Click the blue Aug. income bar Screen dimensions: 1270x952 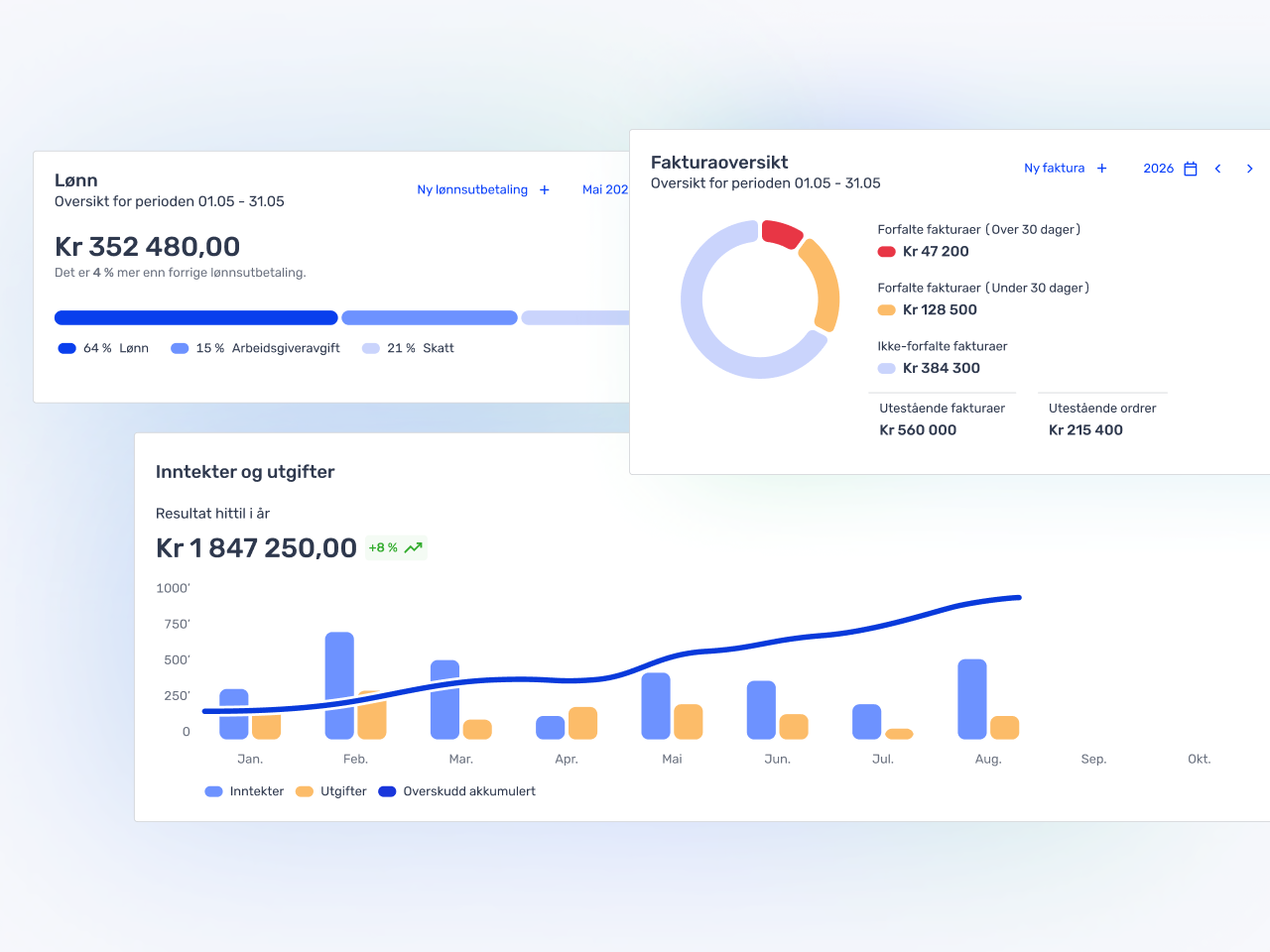(x=972, y=697)
